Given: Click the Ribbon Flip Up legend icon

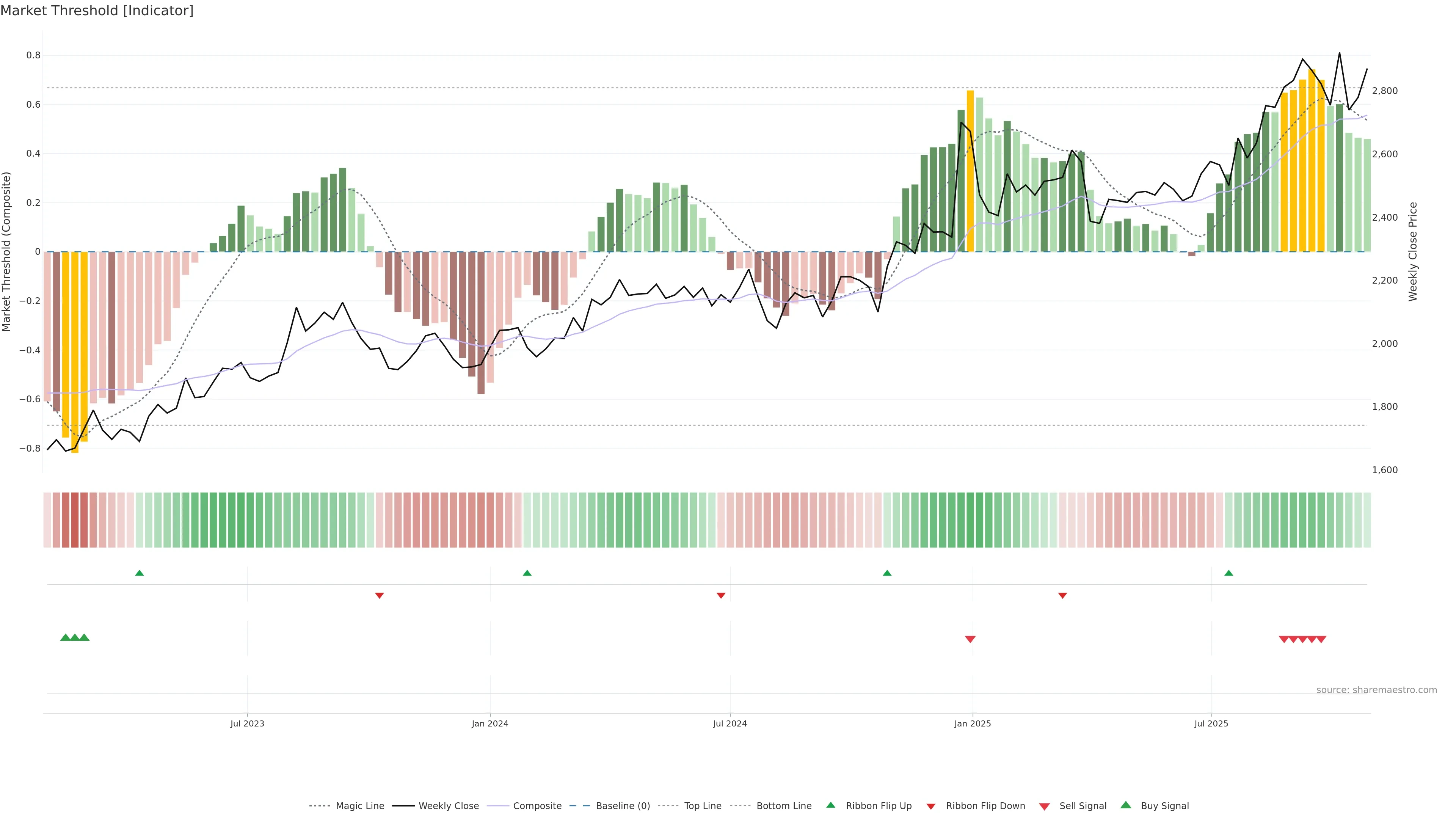Looking at the screenshot, I should [830, 805].
